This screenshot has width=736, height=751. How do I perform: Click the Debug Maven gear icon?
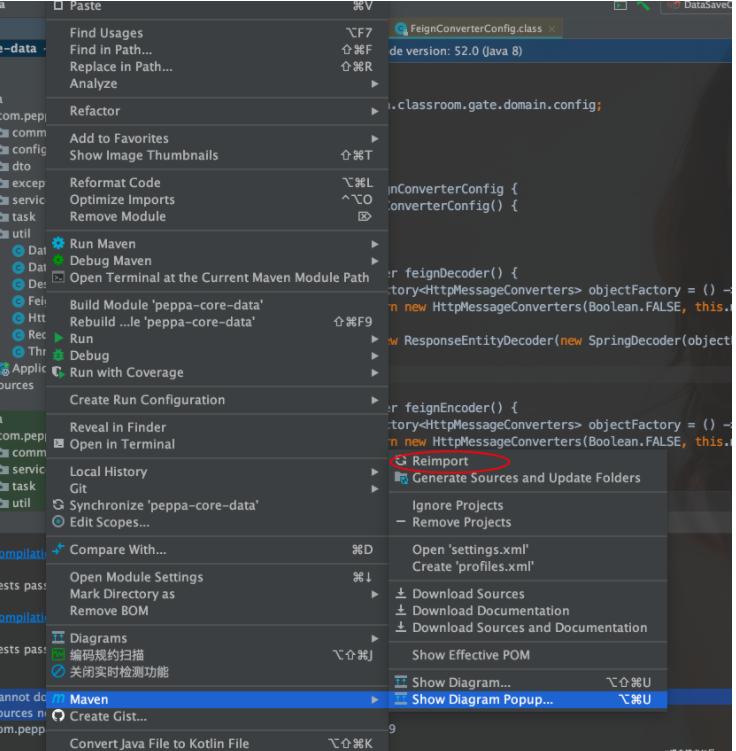58,261
